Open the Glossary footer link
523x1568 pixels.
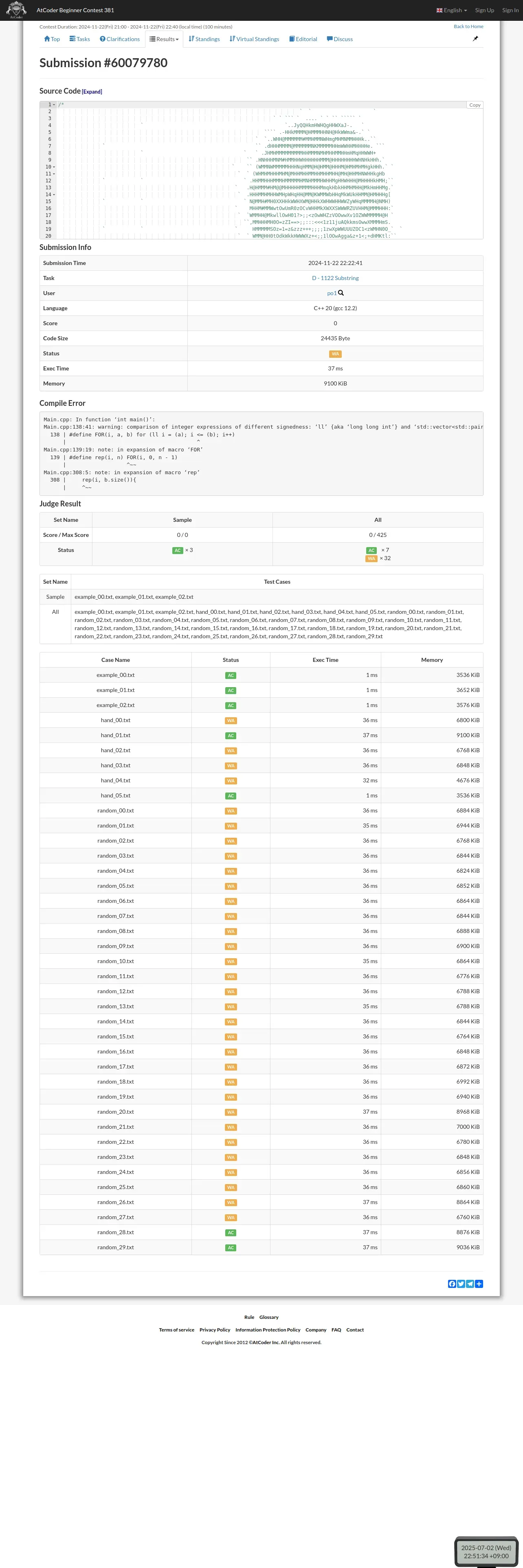tap(268, 1317)
